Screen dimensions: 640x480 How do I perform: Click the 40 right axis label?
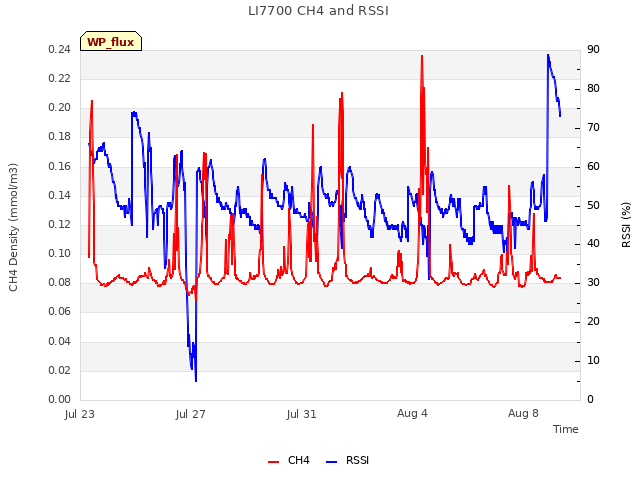click(x=593, y=244)
